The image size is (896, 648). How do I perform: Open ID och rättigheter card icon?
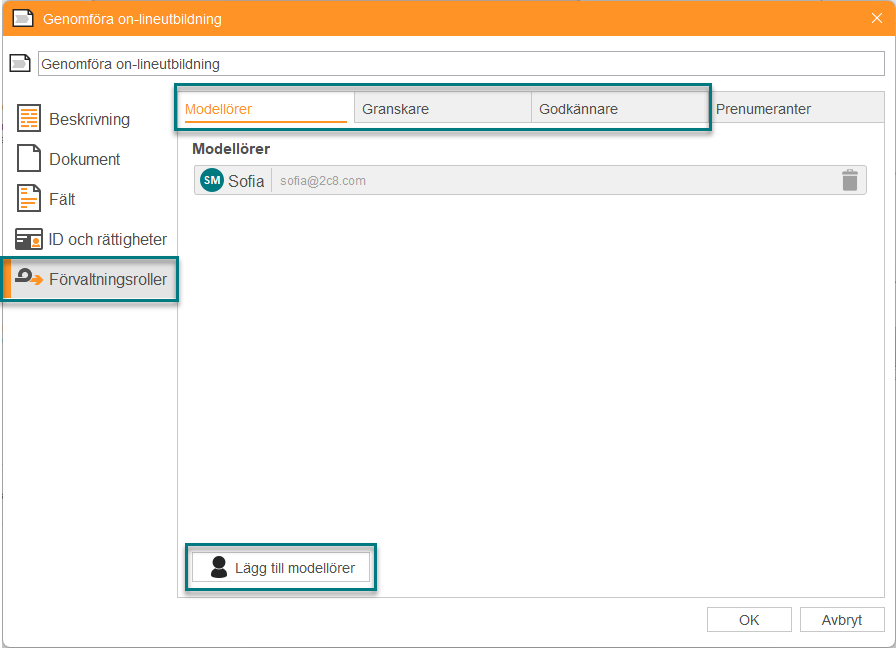click(x=29, y=240)
